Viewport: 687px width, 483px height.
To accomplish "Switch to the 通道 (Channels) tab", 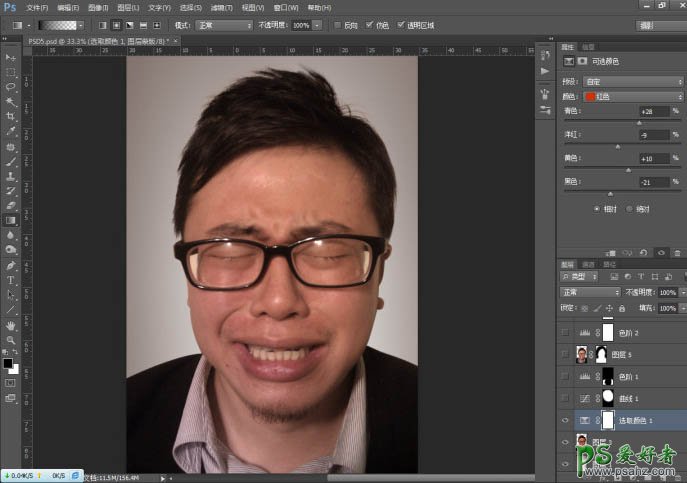I will (x=588, y=264).
